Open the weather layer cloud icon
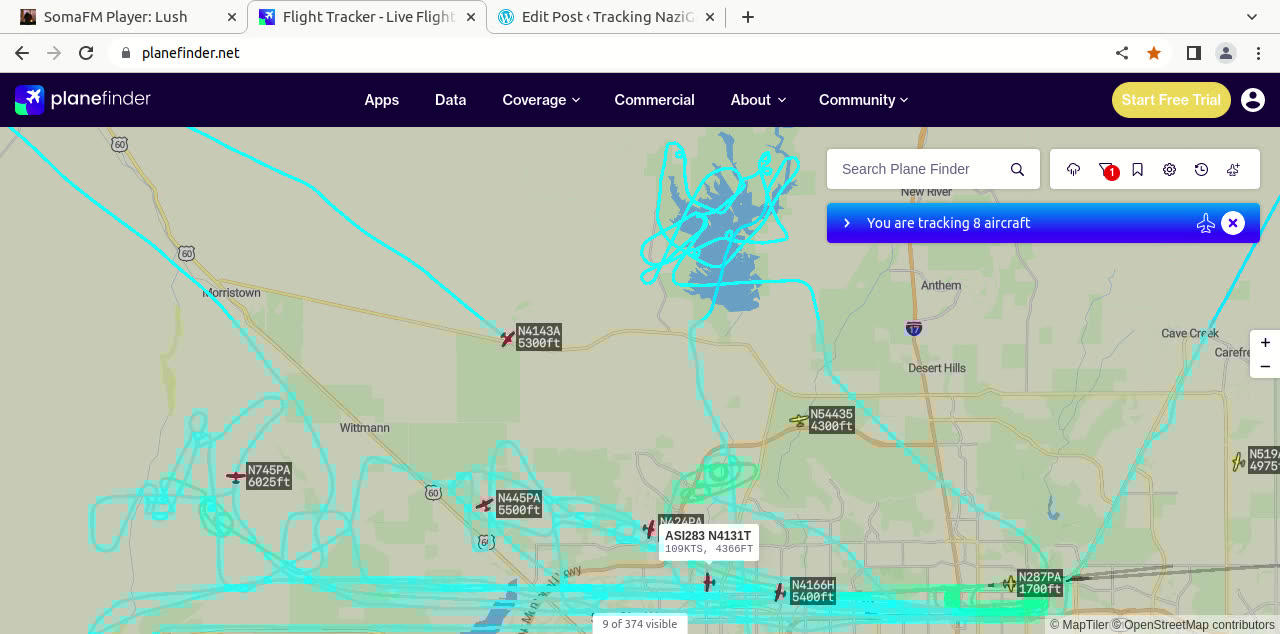Screen dimensions: 1280x634 tap(1073, 170)
